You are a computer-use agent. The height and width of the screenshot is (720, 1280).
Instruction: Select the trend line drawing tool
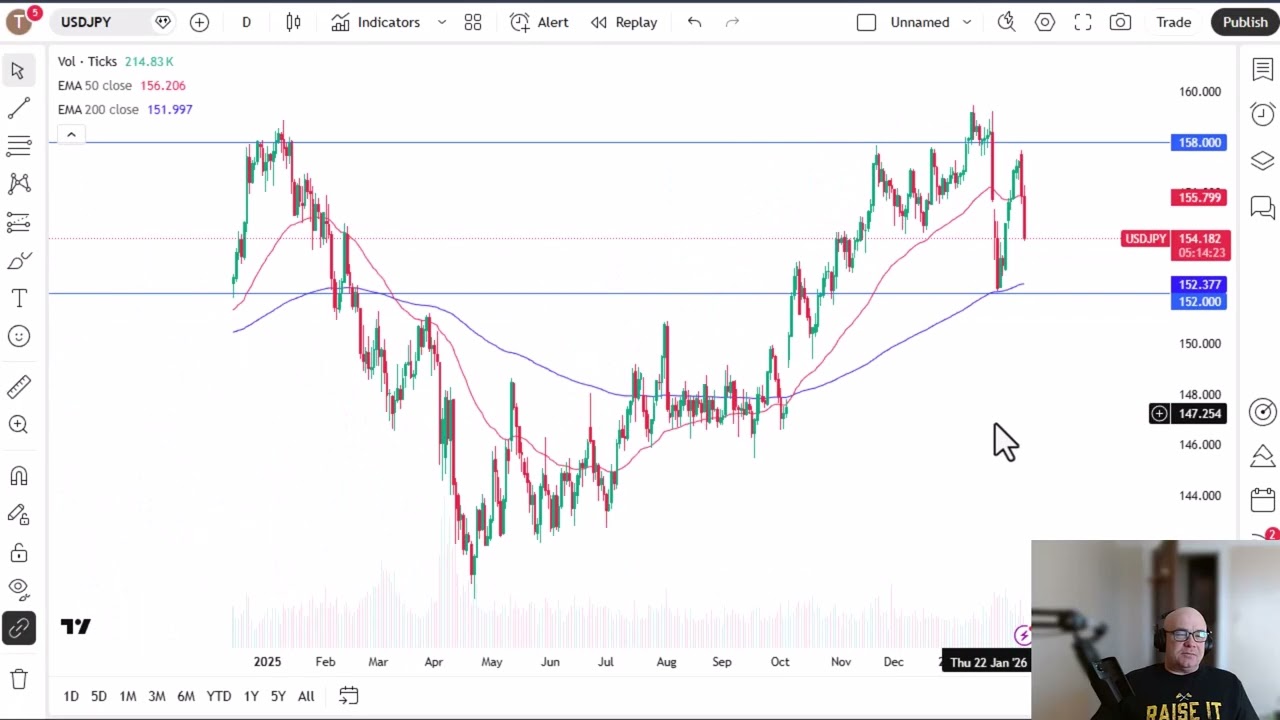point(18,108)
